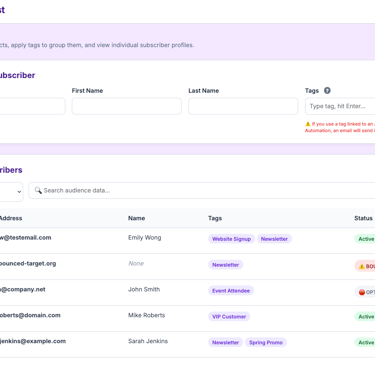Open the filter dropdown beside search
This screenshot has width=375, height=366.
tap(11, 192)
